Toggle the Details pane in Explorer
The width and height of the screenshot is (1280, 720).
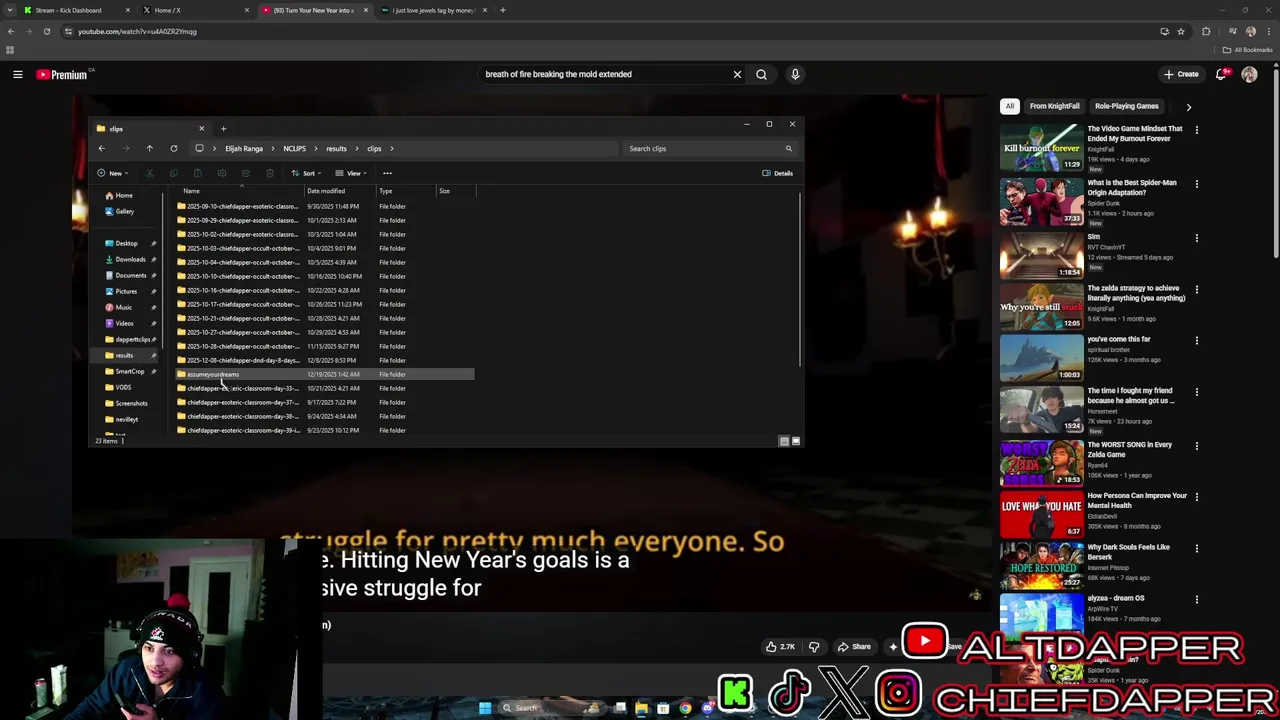click(777, 173)
